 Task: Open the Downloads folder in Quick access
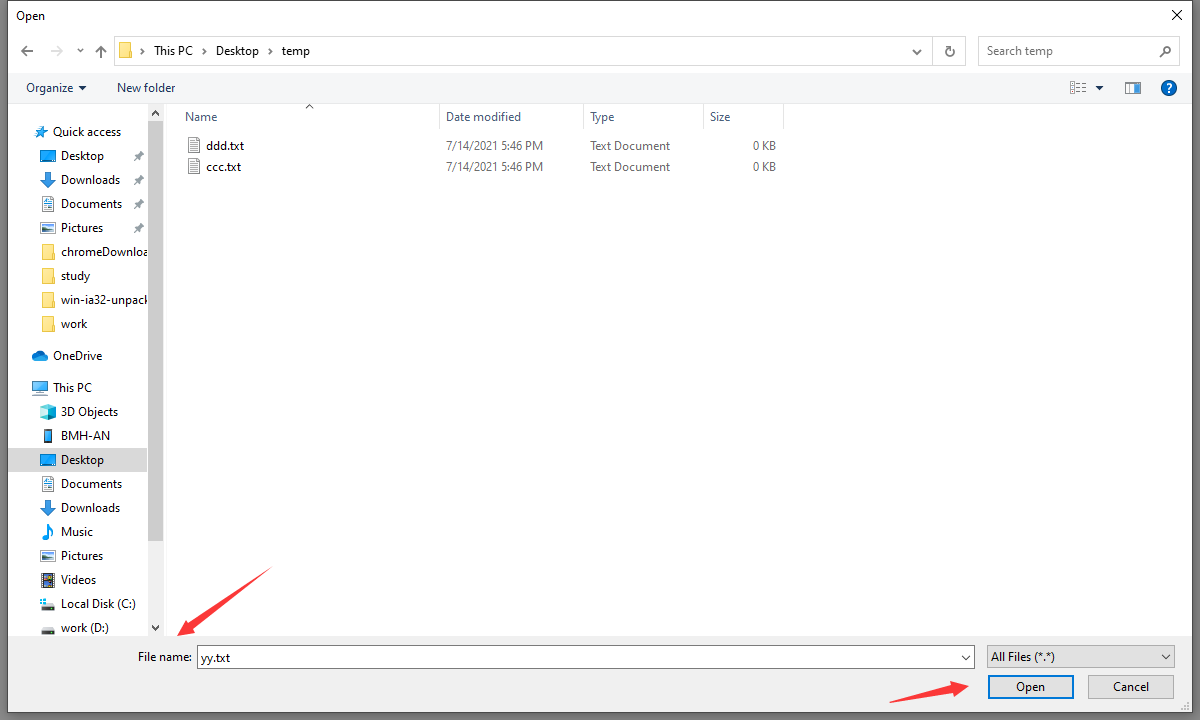tap(88, 179)
